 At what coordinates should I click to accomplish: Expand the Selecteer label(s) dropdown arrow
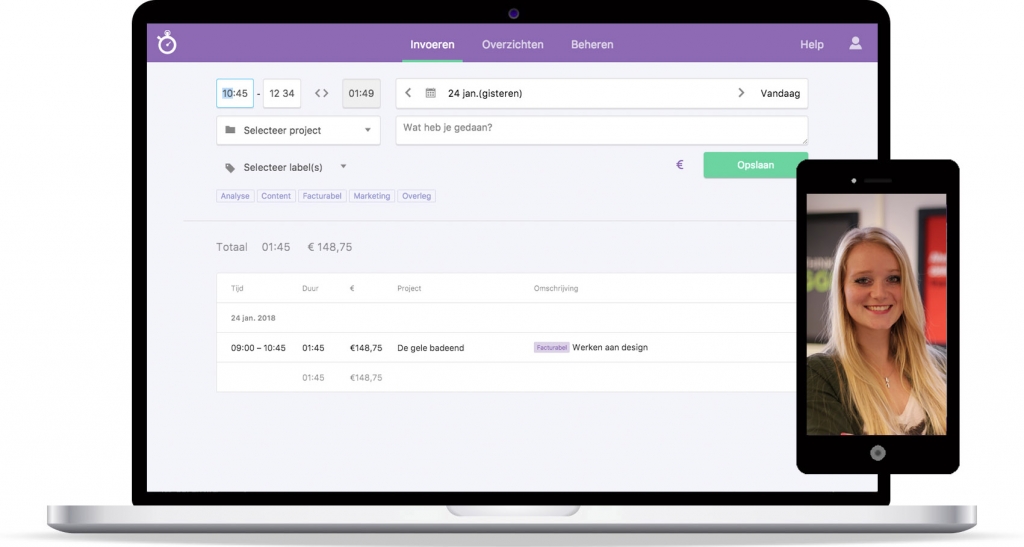click(344, 166)
